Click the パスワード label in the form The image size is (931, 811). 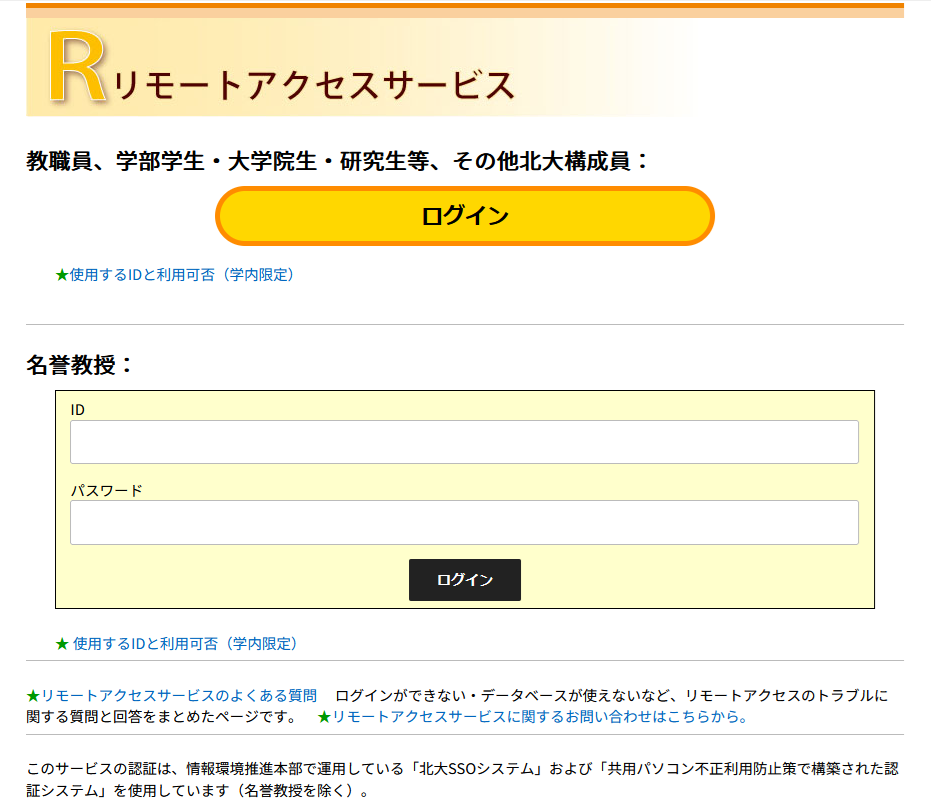pyautogui.click(x=107, y=490)
